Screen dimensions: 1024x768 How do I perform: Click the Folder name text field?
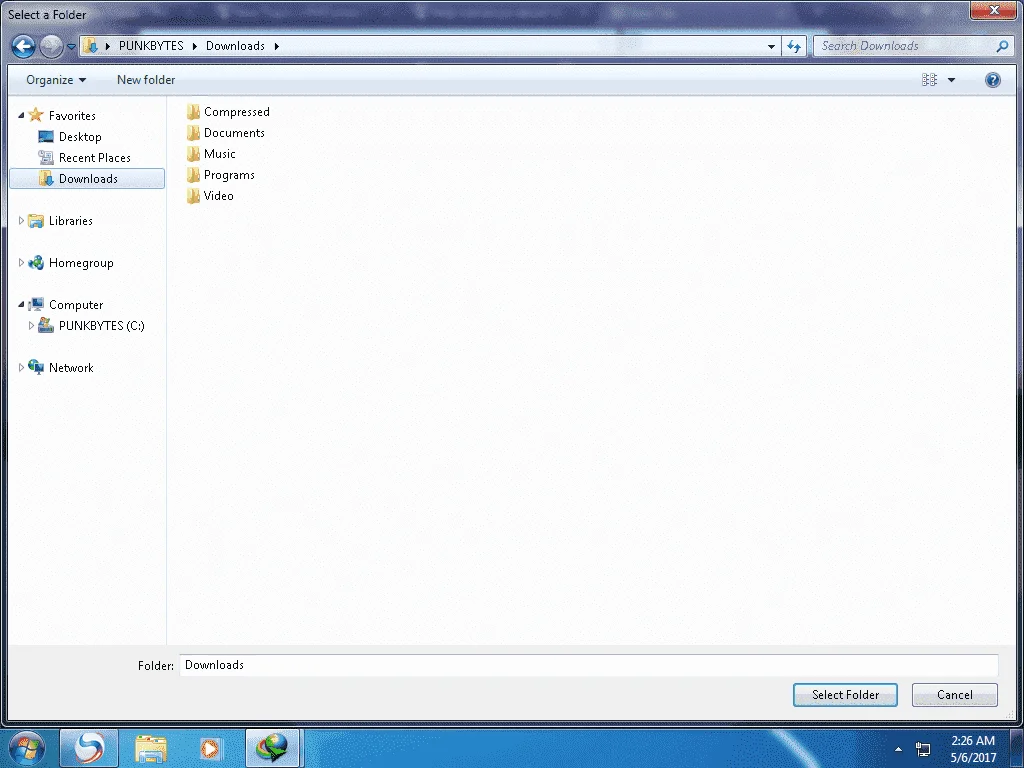click(588, 665)
